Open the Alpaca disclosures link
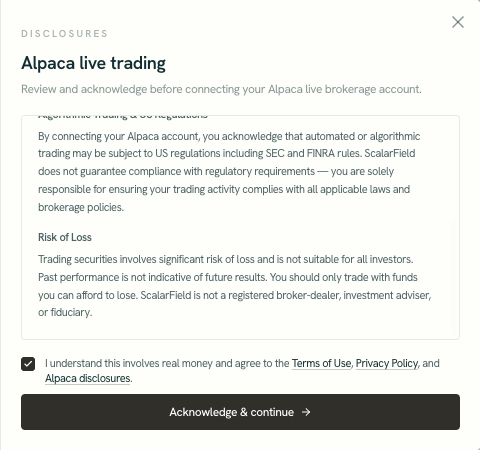This screenshot has width=480, height=450. (x=88, y=378)
